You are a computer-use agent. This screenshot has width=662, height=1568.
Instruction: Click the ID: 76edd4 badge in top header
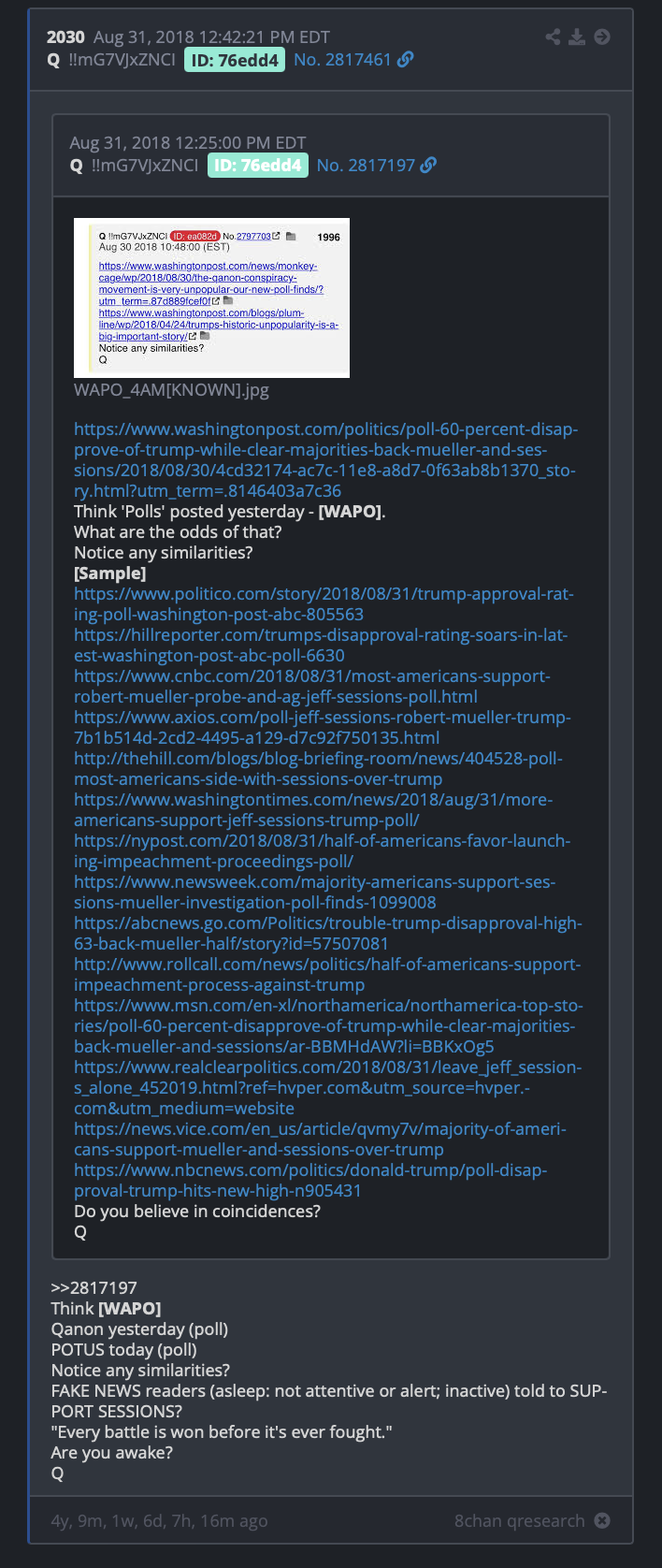coord(235,60)
